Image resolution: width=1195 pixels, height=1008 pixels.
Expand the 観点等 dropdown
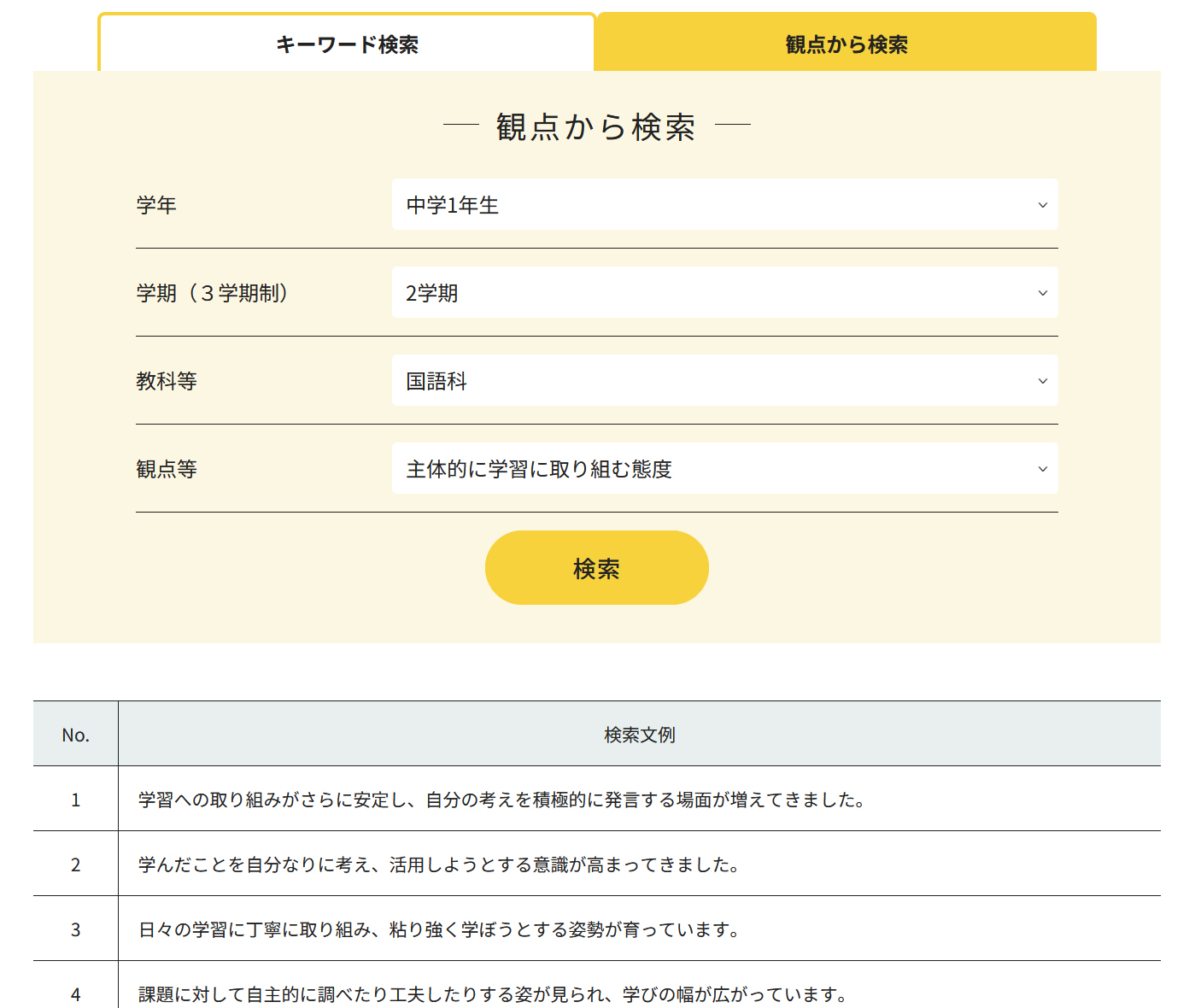pyautogui.click(x=724, y=469)
